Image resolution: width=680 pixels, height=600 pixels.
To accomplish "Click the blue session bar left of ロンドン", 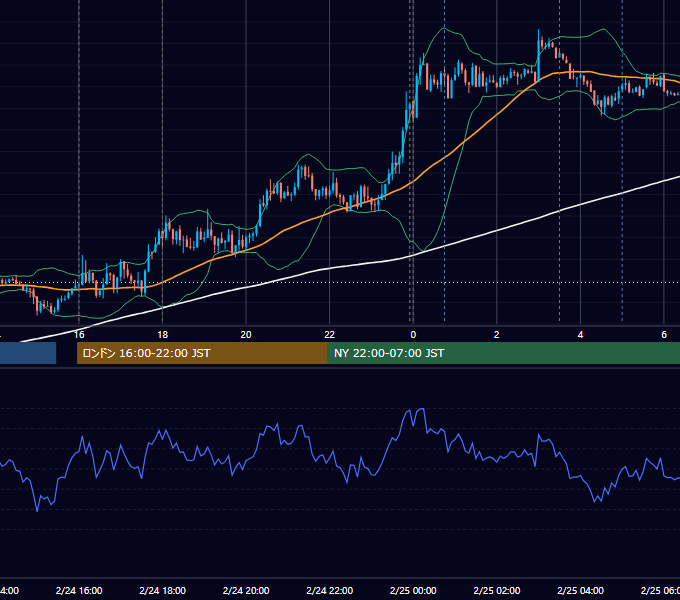I will coord(28,353).
